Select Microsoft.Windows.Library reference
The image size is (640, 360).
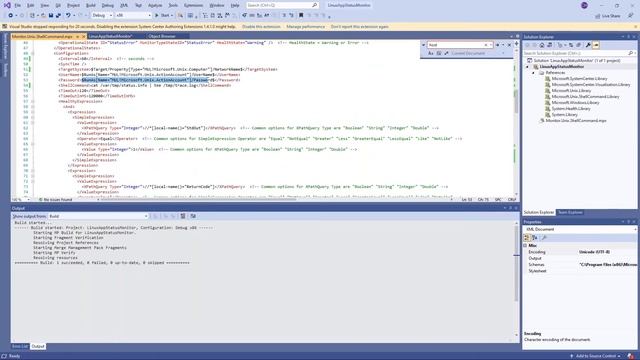(x=576, y=103)
